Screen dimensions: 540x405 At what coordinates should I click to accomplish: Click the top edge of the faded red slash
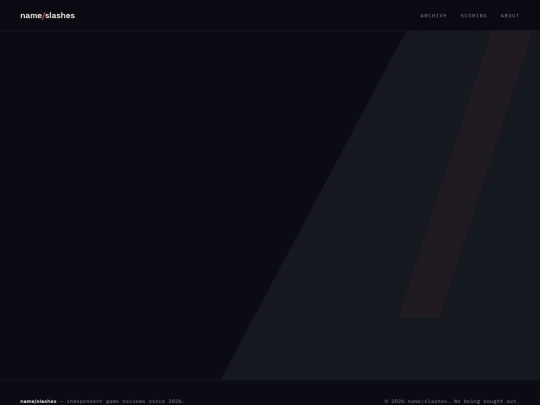click(x=512, y=32)
